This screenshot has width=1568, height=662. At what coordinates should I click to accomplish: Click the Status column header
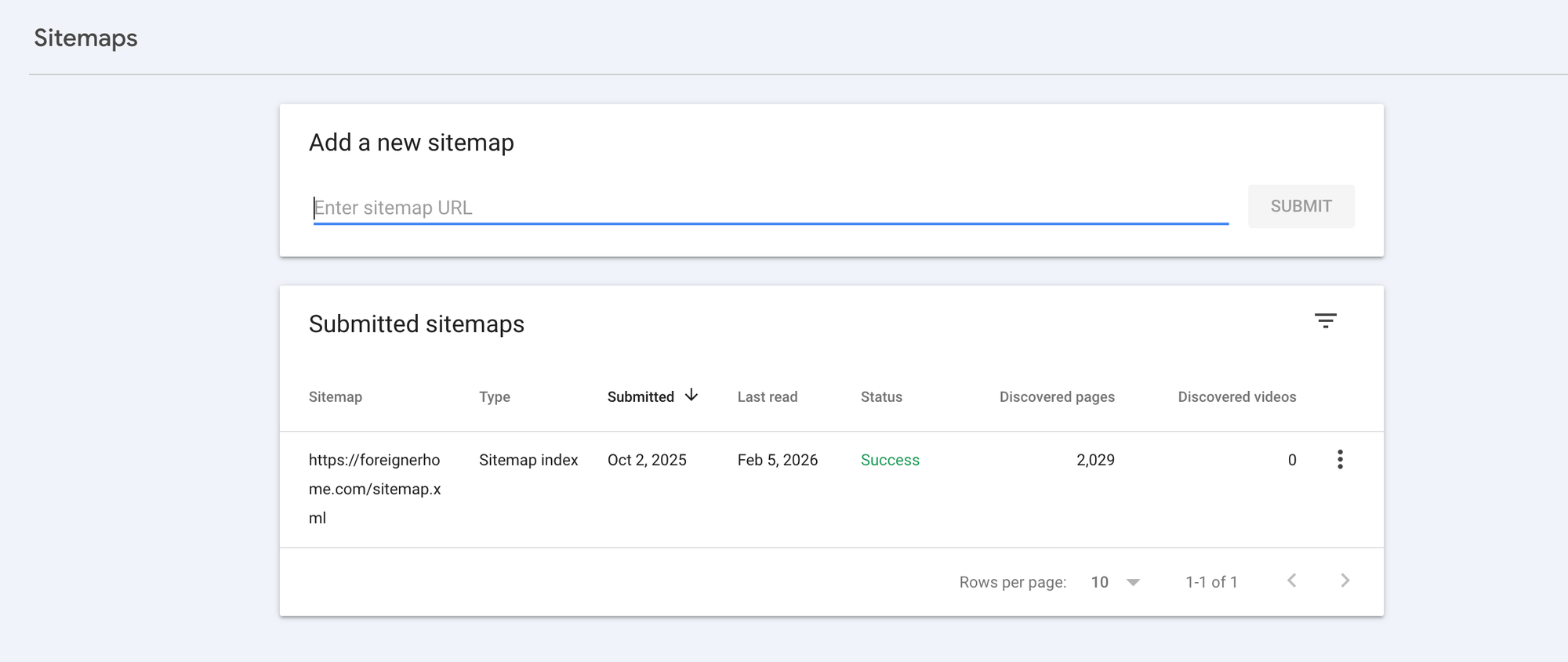(x=881, y=397)
